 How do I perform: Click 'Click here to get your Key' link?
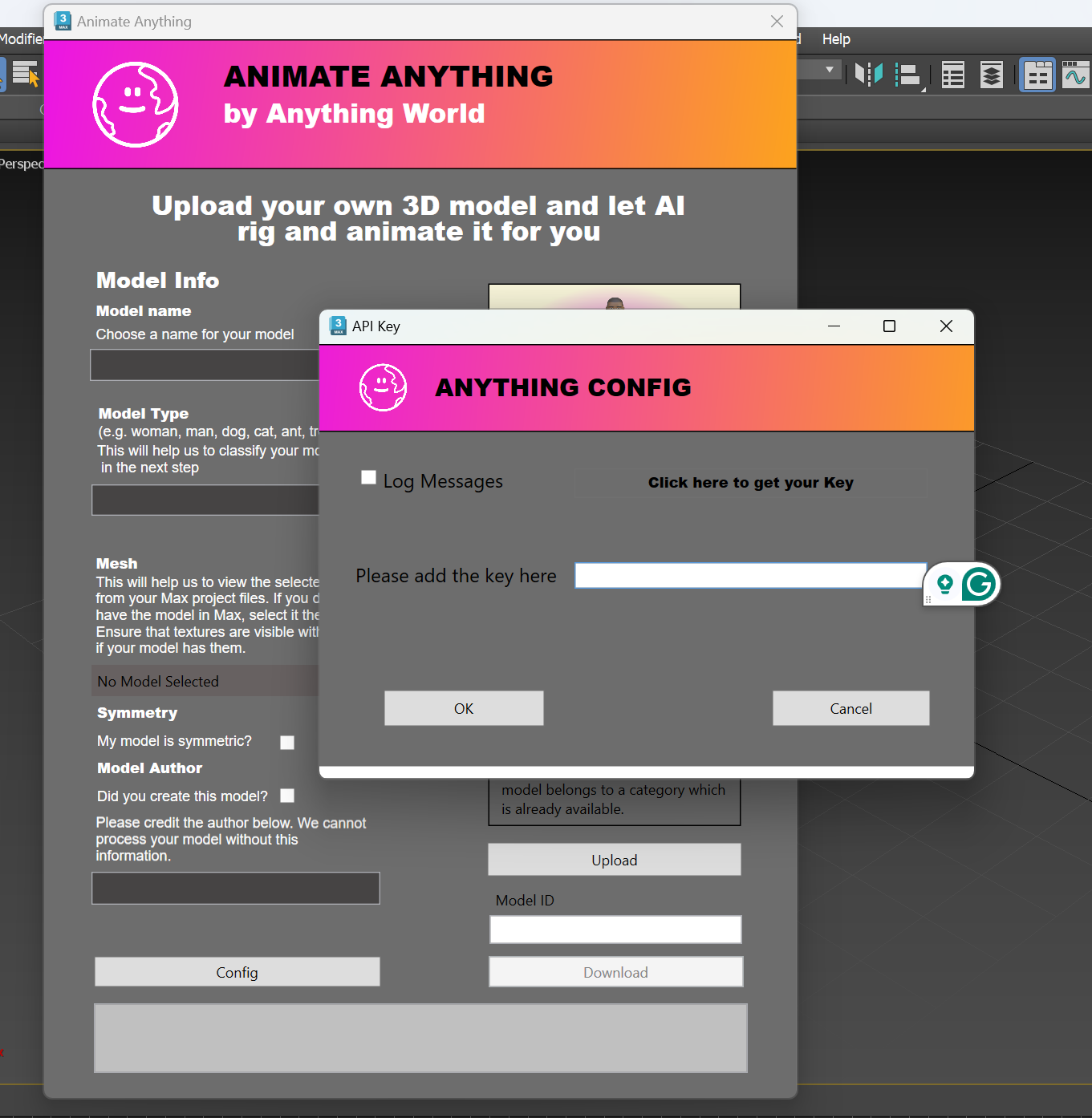pyautogui.click(x=751, y=483)
